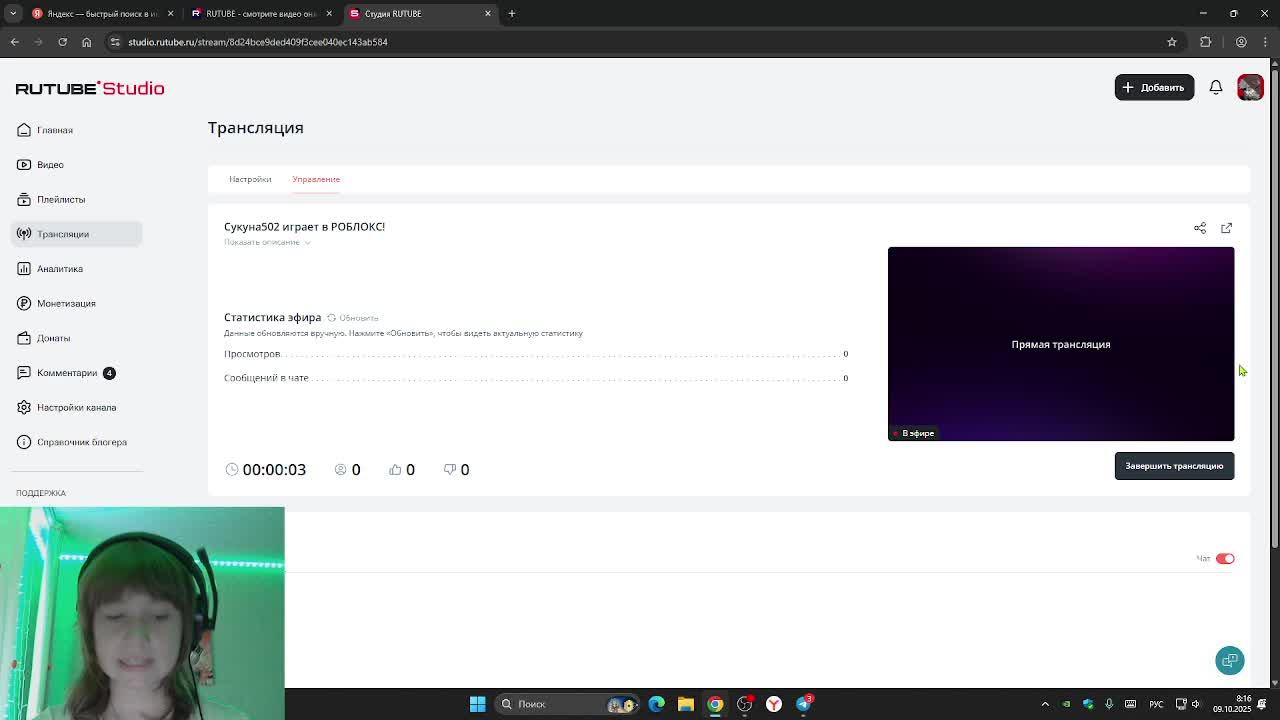1280x720 pixels.
Task: Open the user profile avatar menu
Action: (1250, 87)
